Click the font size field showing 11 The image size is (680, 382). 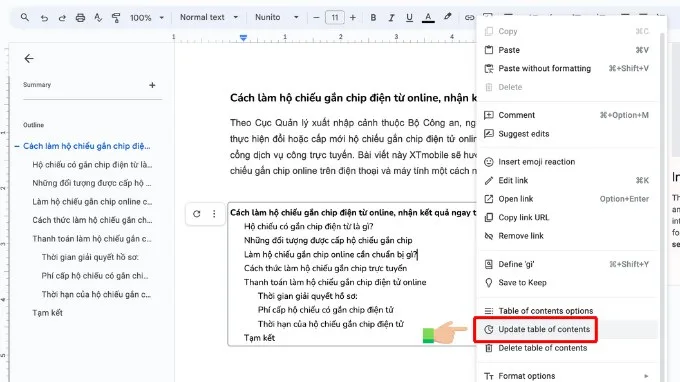click(x=335, y=17)
